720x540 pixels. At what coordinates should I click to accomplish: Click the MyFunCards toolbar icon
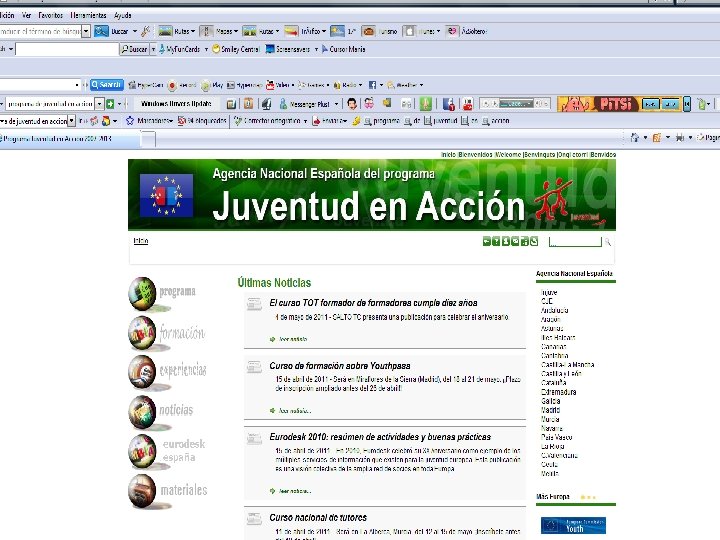[x=162, y=49]
